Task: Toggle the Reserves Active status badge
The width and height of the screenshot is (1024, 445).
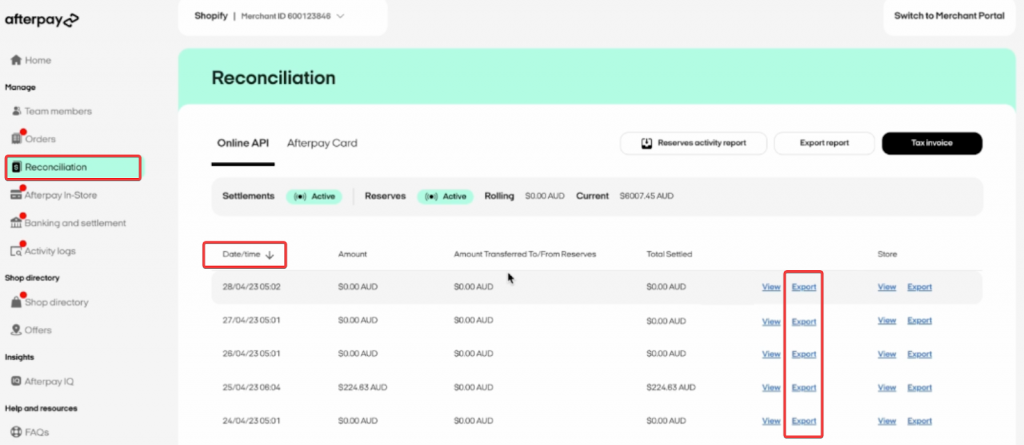Action: pos(444,196)
